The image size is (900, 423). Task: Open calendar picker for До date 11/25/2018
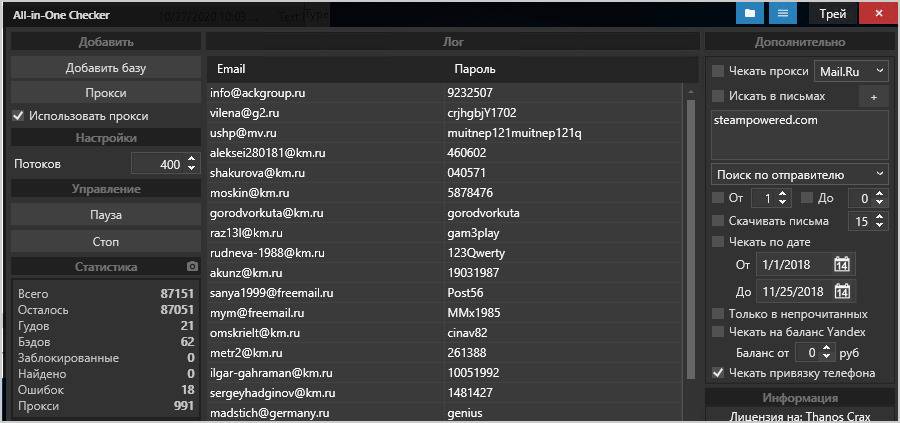(841, 291)
